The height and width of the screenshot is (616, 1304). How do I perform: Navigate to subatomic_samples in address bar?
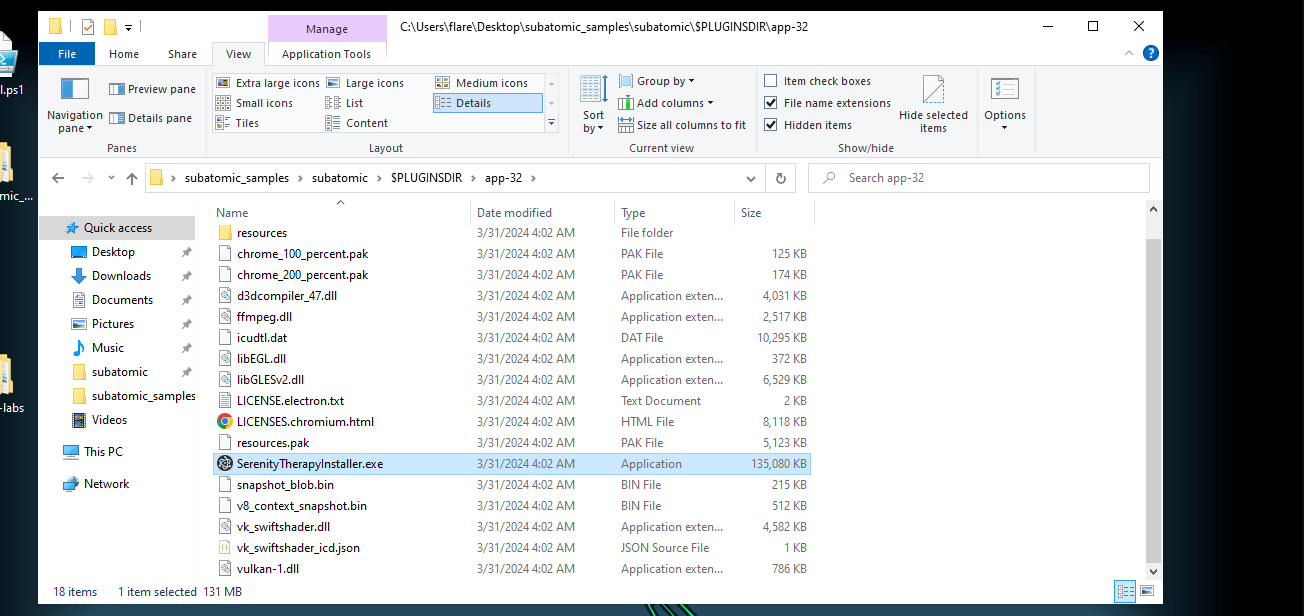coord(237,178)
